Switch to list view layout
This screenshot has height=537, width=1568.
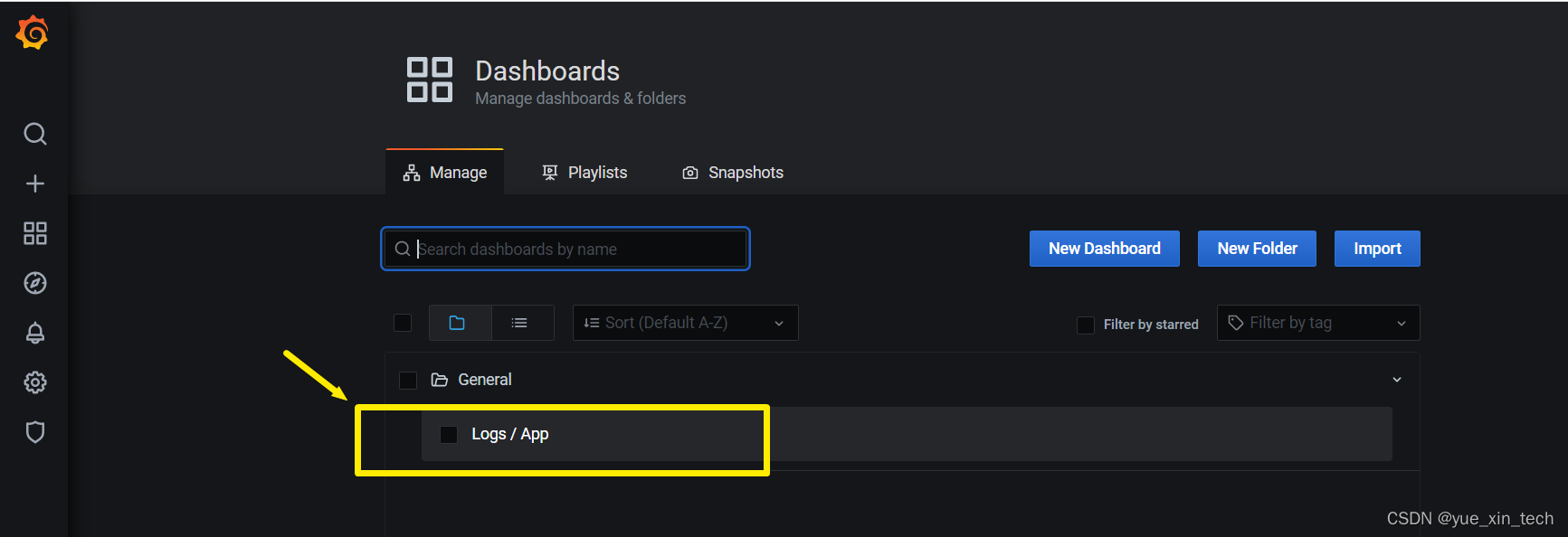[519, 323]
